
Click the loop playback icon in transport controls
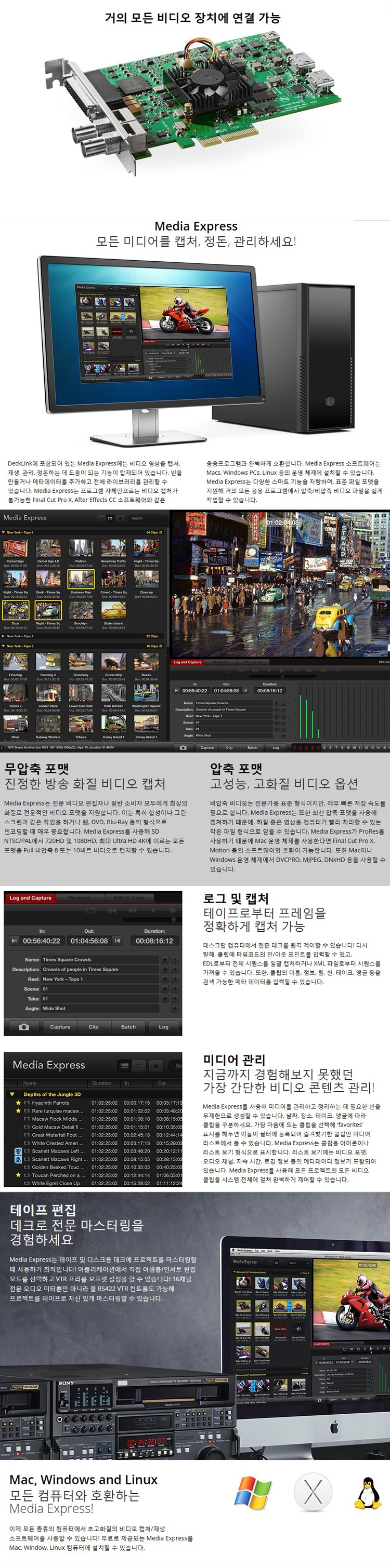point(91,910)
